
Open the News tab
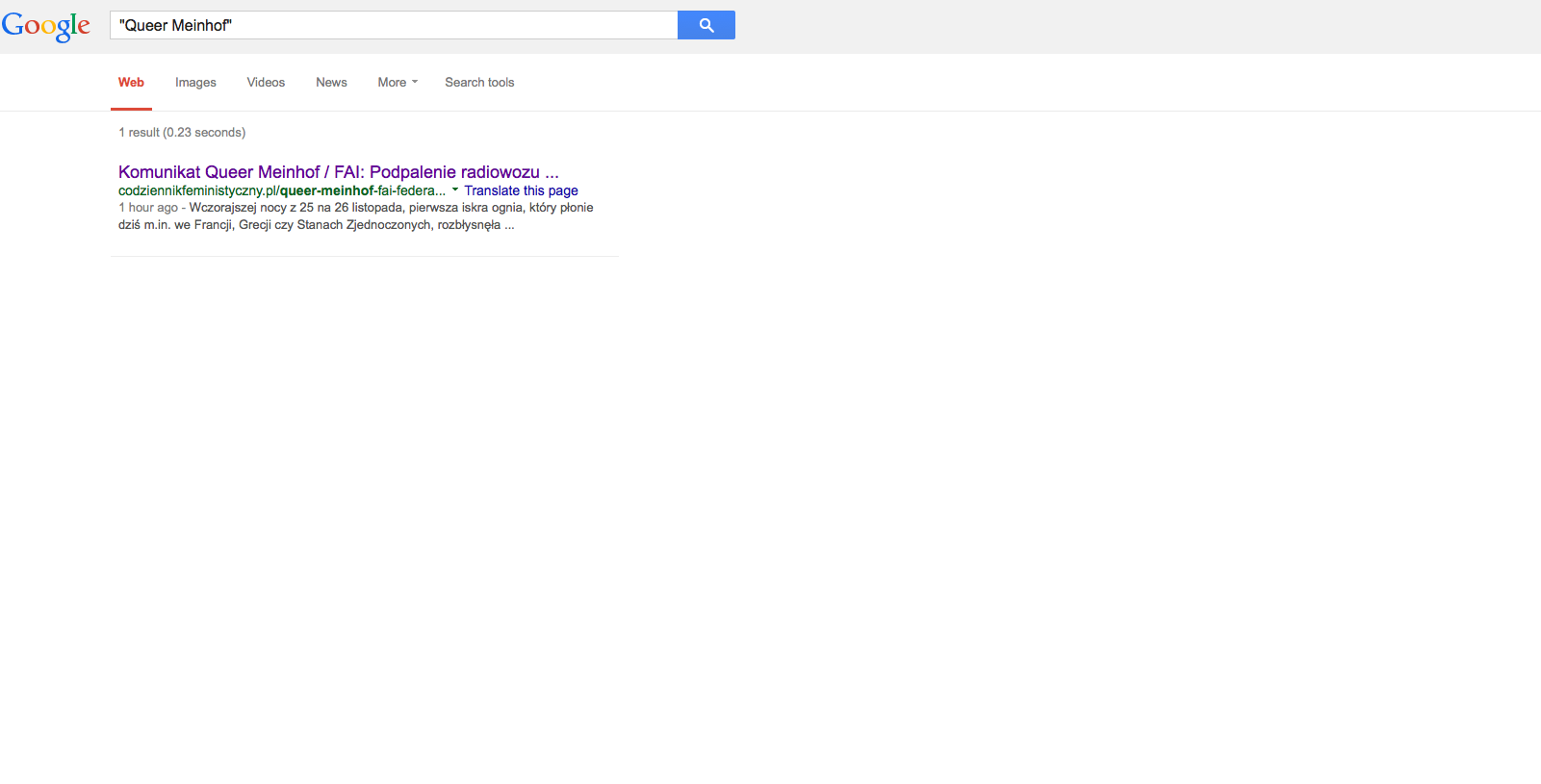click(331, 83)
